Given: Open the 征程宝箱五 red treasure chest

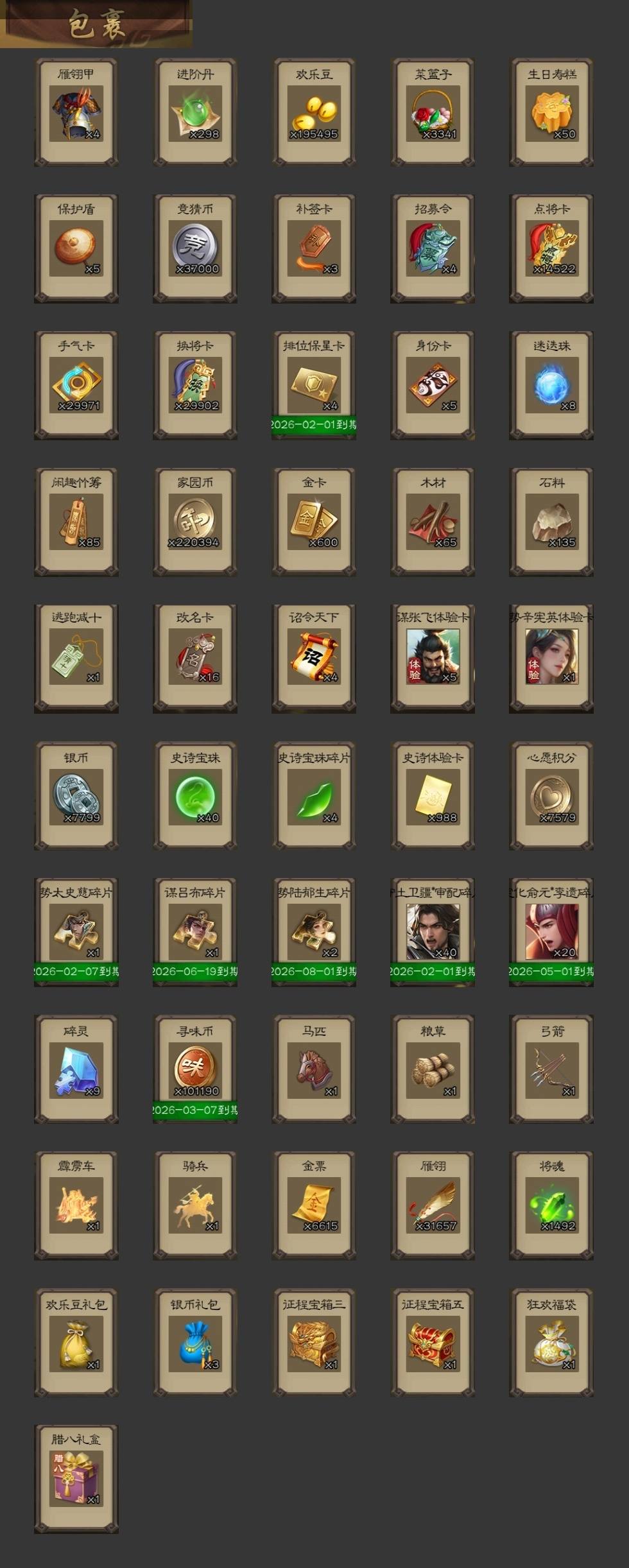Looking at the screenshot, I should pos(433,1343).
